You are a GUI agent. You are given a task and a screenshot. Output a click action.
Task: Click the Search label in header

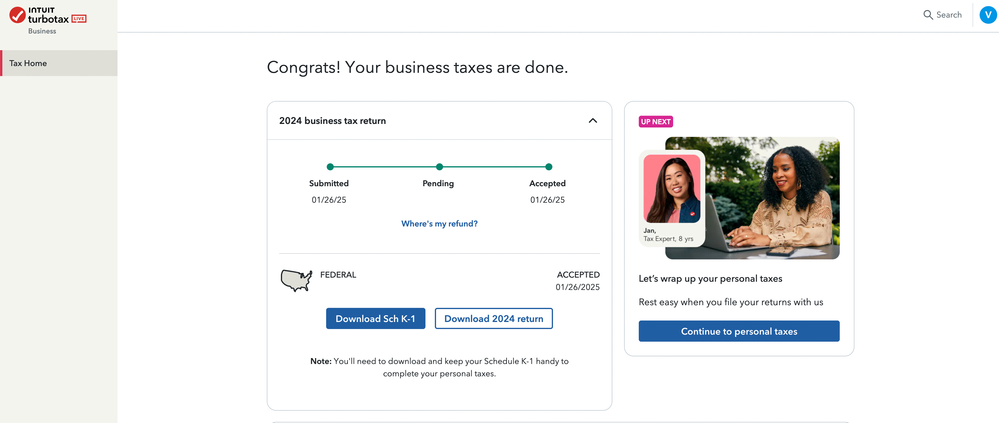click(x=949, y=15)
